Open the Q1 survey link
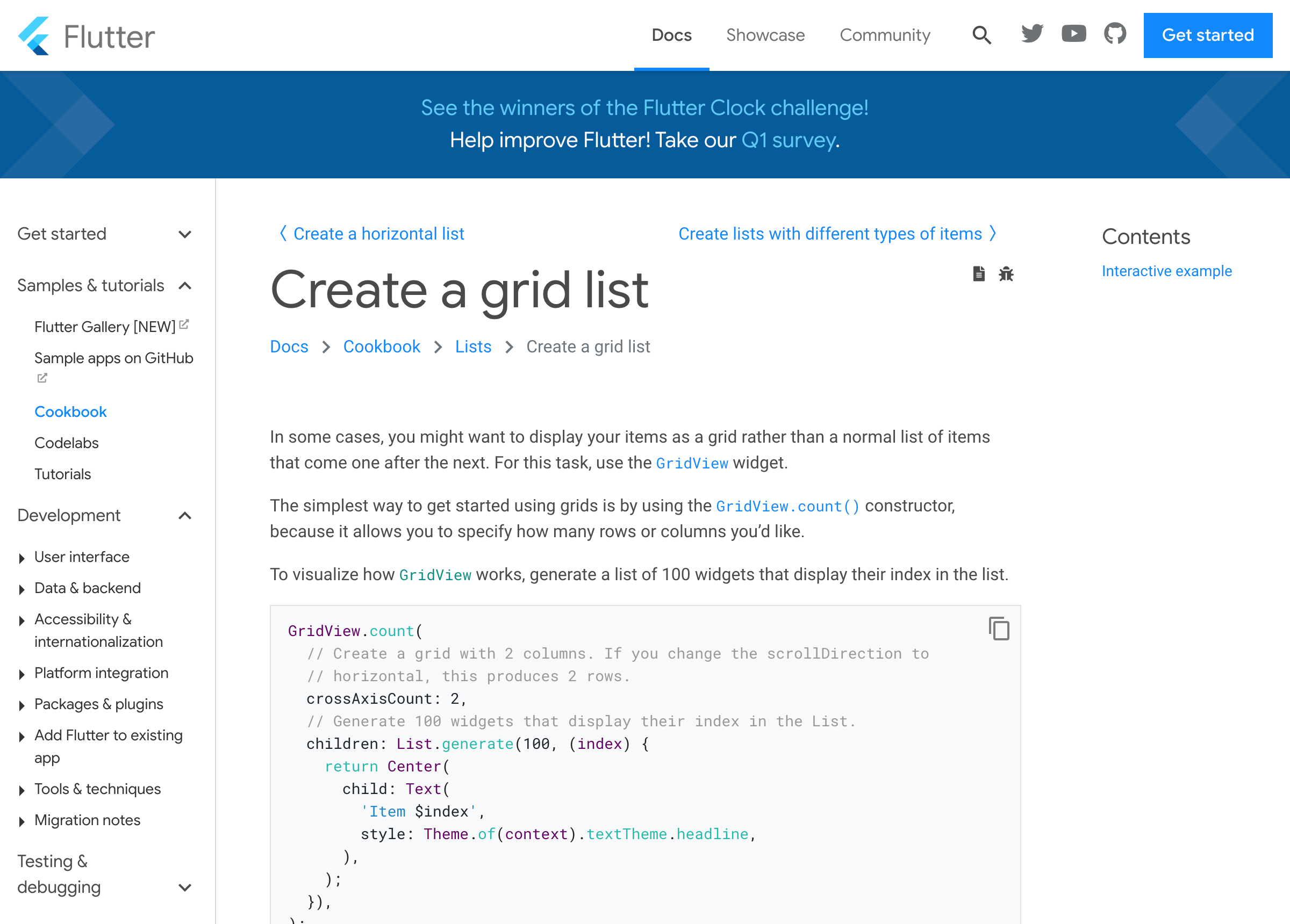This screenshot has width=1290, height=924. coord(789,140)
